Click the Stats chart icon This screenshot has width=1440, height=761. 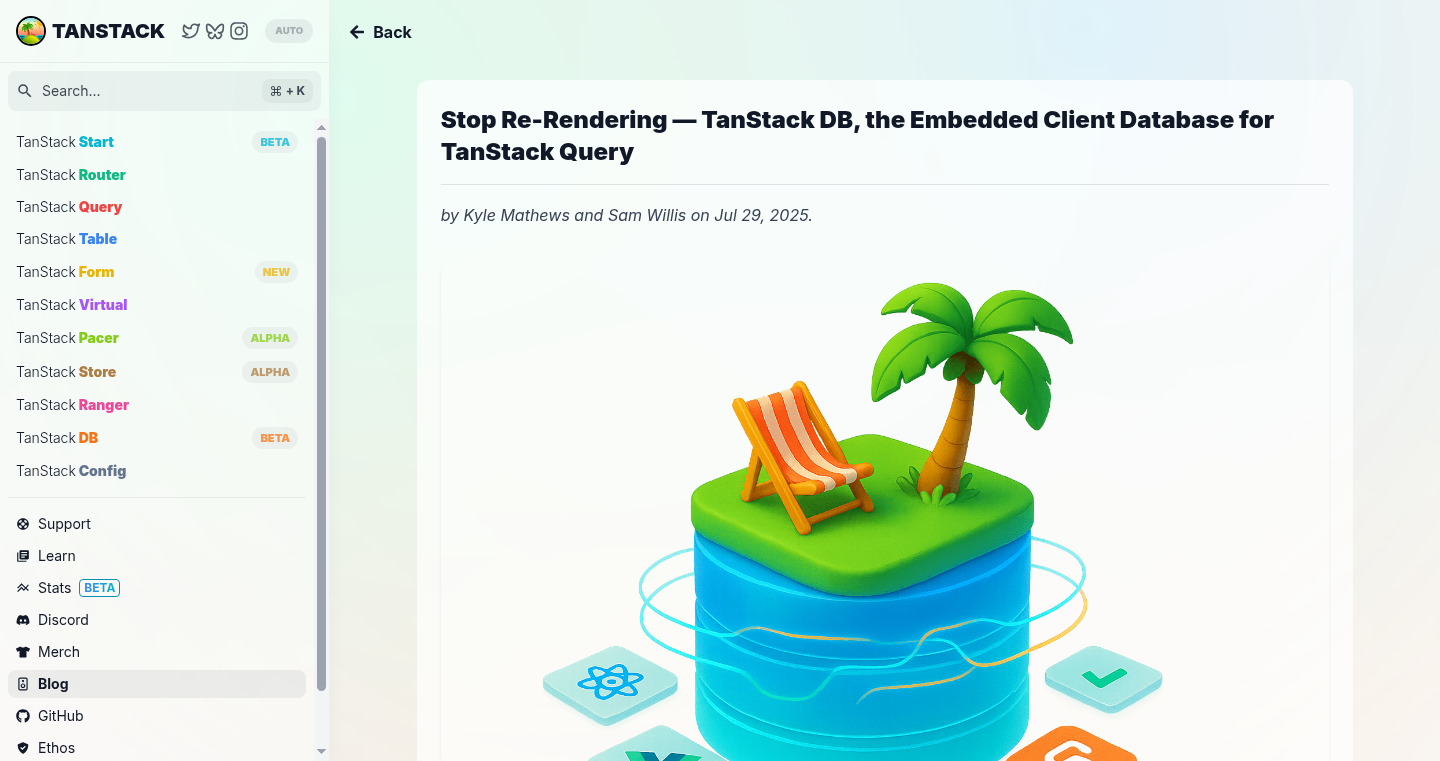pyautogui.click(x=23, y=588)
